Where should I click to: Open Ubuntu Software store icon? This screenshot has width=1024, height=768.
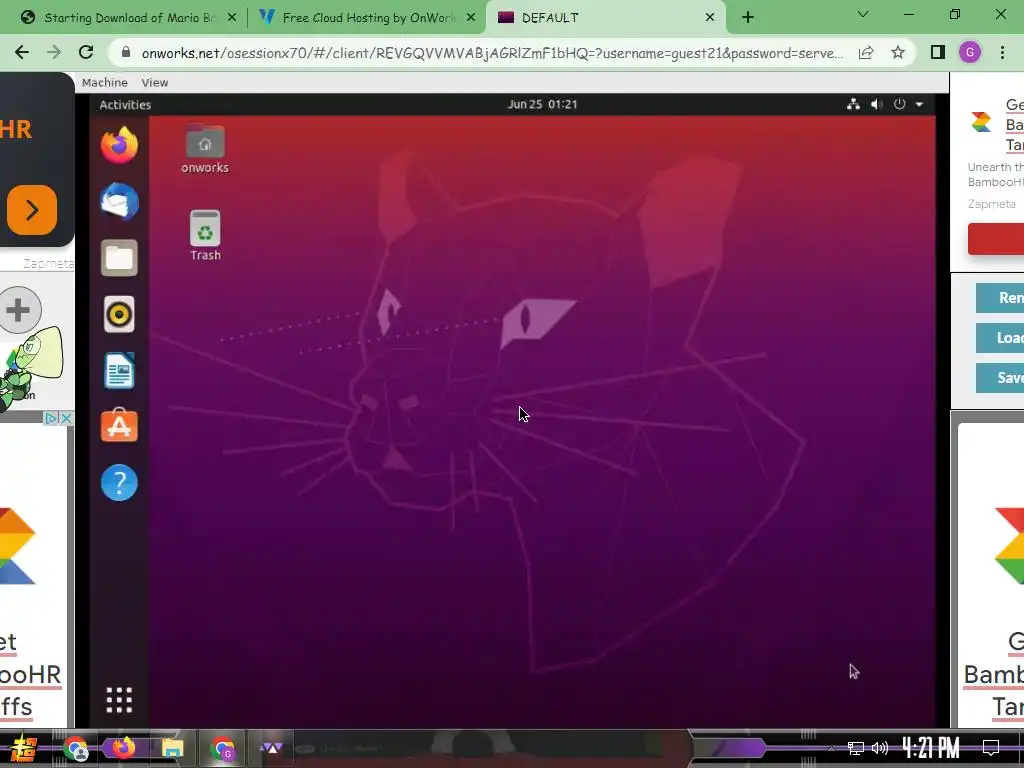point(120,425)
